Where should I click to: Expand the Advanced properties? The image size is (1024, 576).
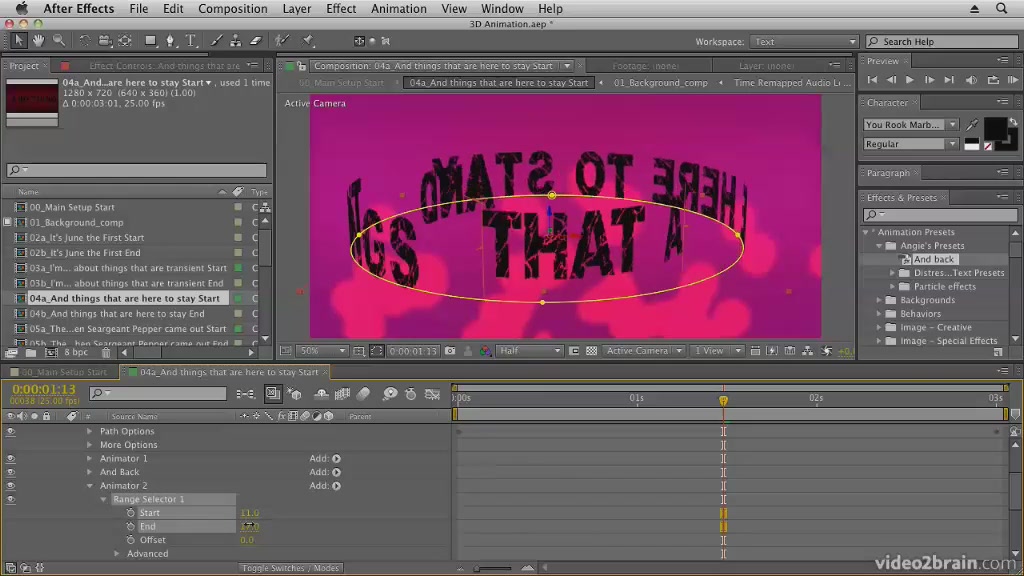click(x=117, y=554)
